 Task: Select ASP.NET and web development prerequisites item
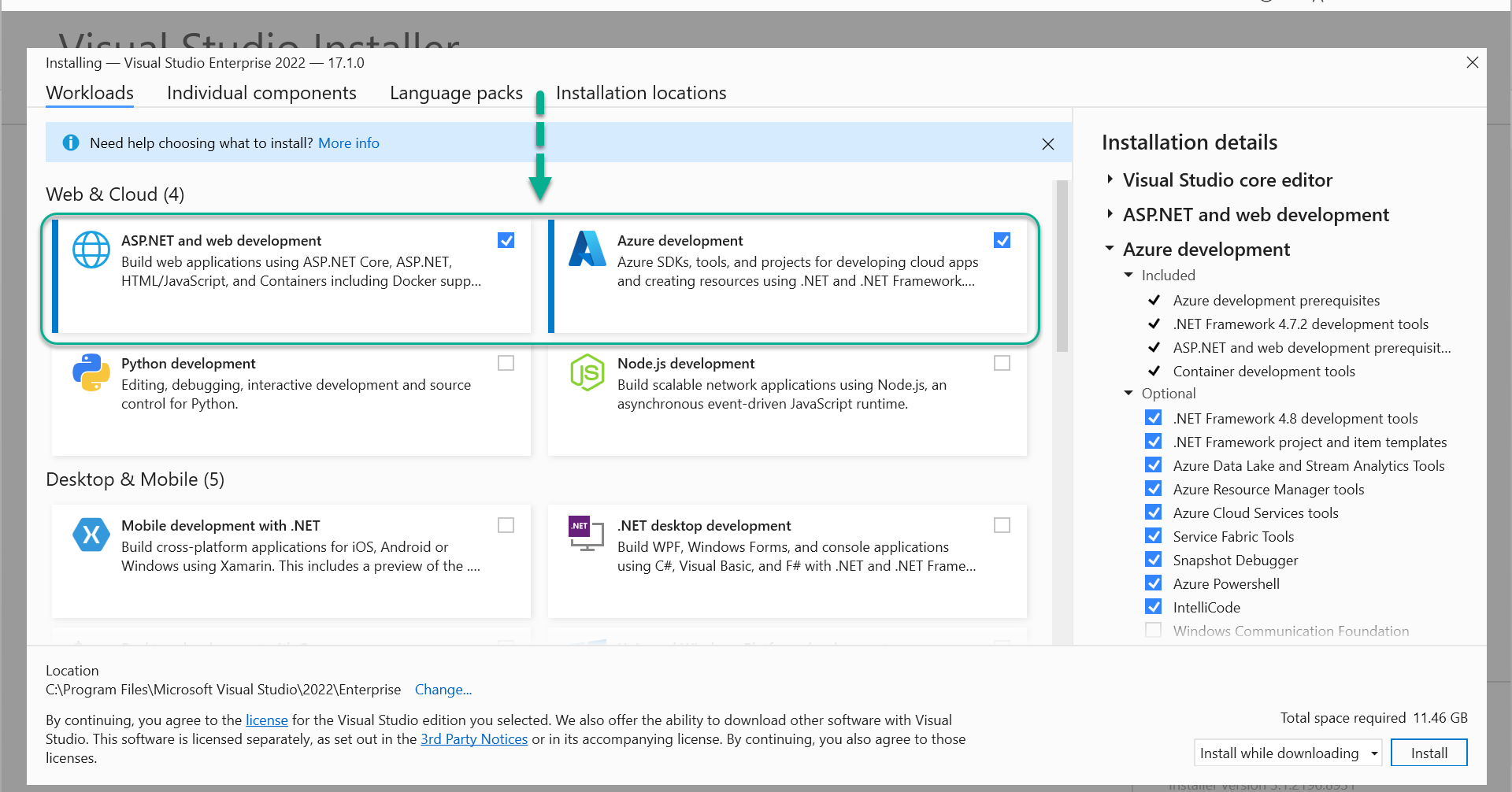pyautogui.click(x=1312, y=347)
